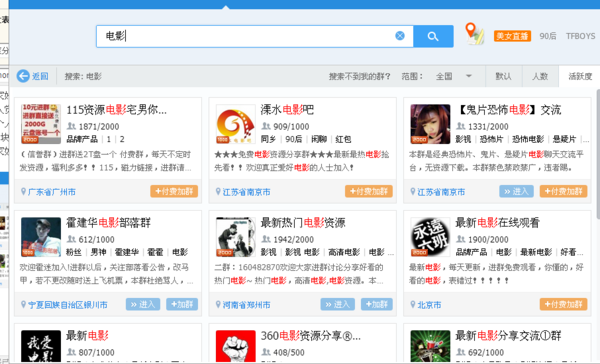Open the 115资源电影宅男你 group avatar
This screenshot has height=364, width=600.
point(41,124)
